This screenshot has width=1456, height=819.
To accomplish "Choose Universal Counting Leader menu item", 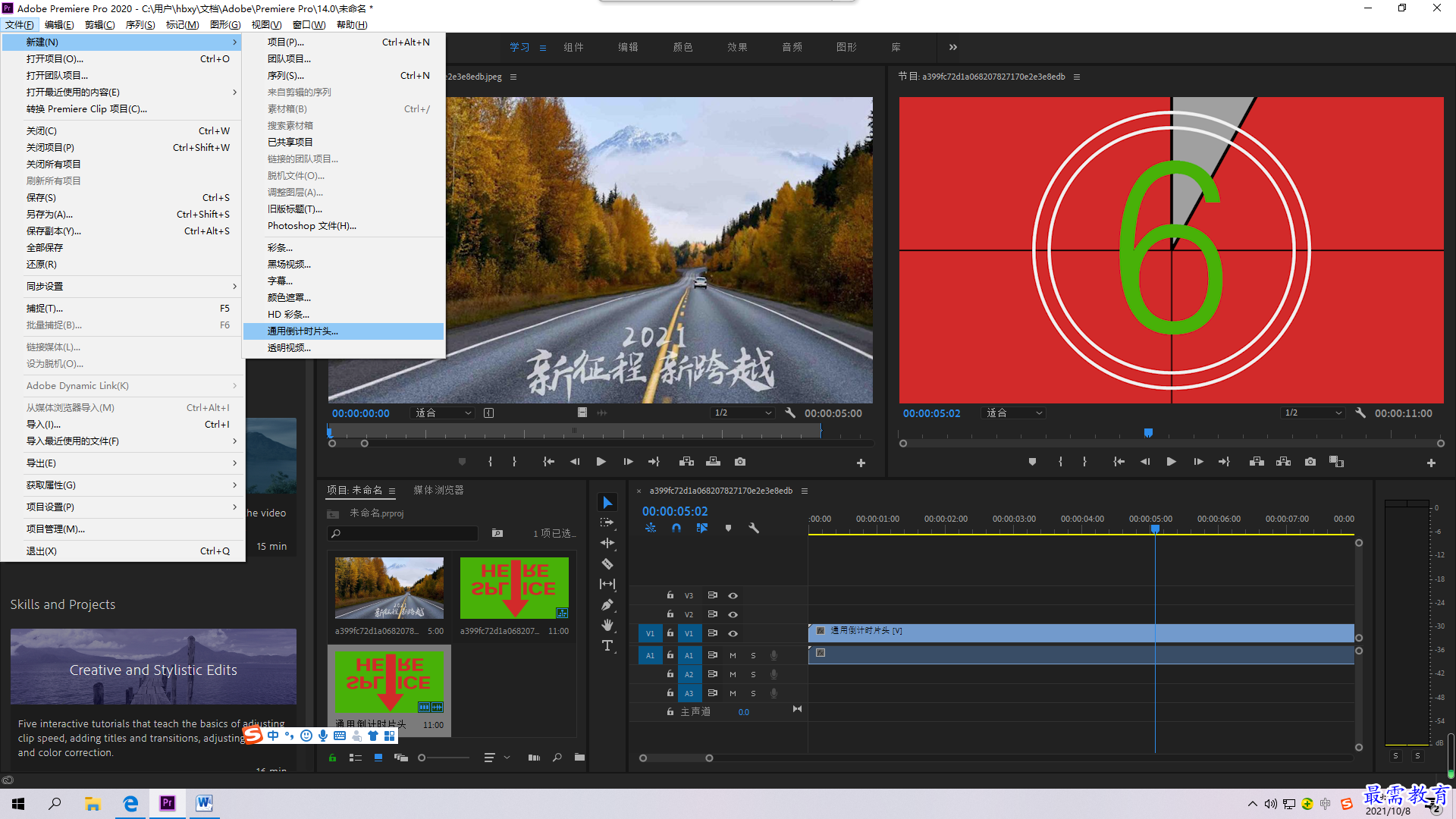I will 344,331.
